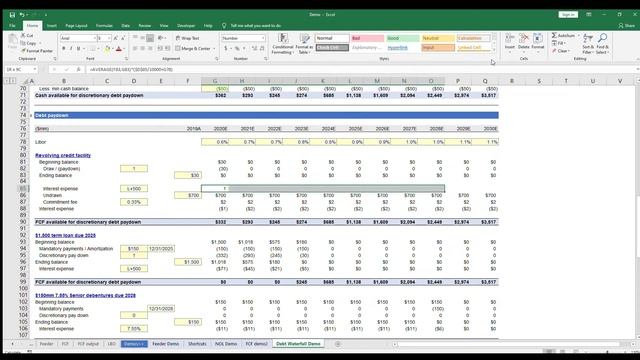Delete cells using the Delete button
Image resolution: width=640 pixels, height=360 pixels.
[524, 43]
